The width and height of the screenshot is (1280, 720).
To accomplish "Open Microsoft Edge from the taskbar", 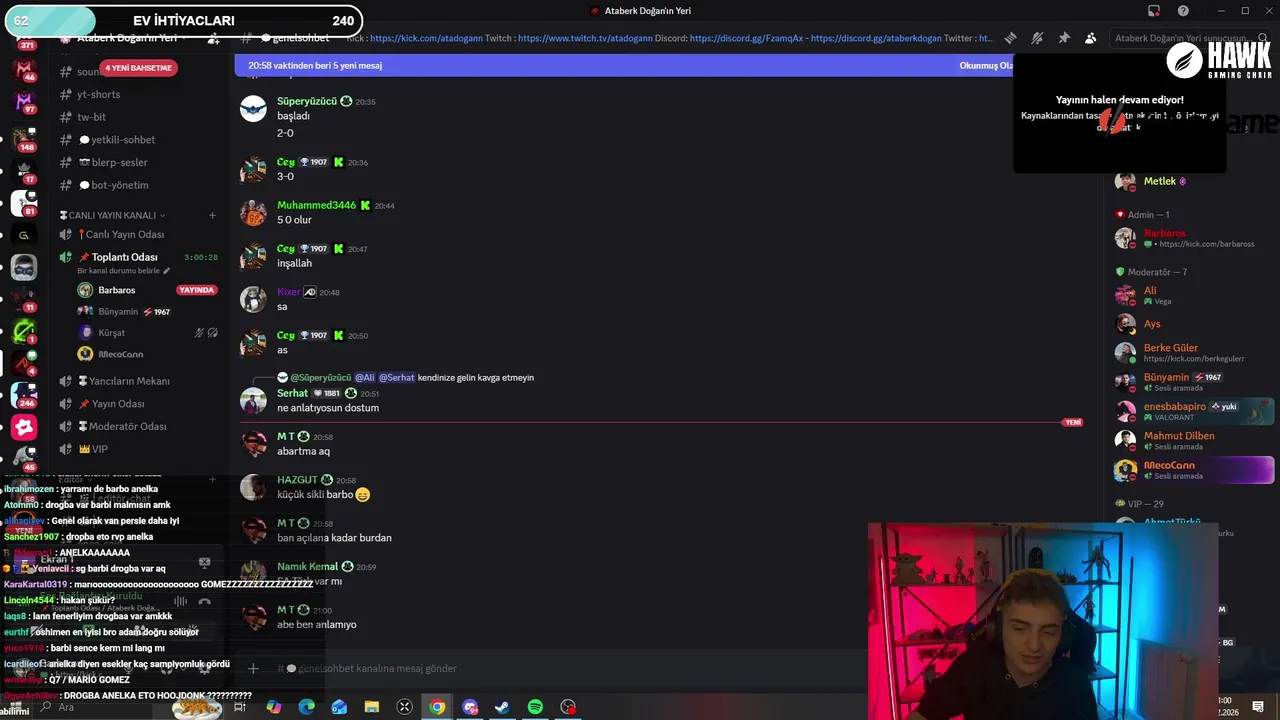I will (307, 707).
